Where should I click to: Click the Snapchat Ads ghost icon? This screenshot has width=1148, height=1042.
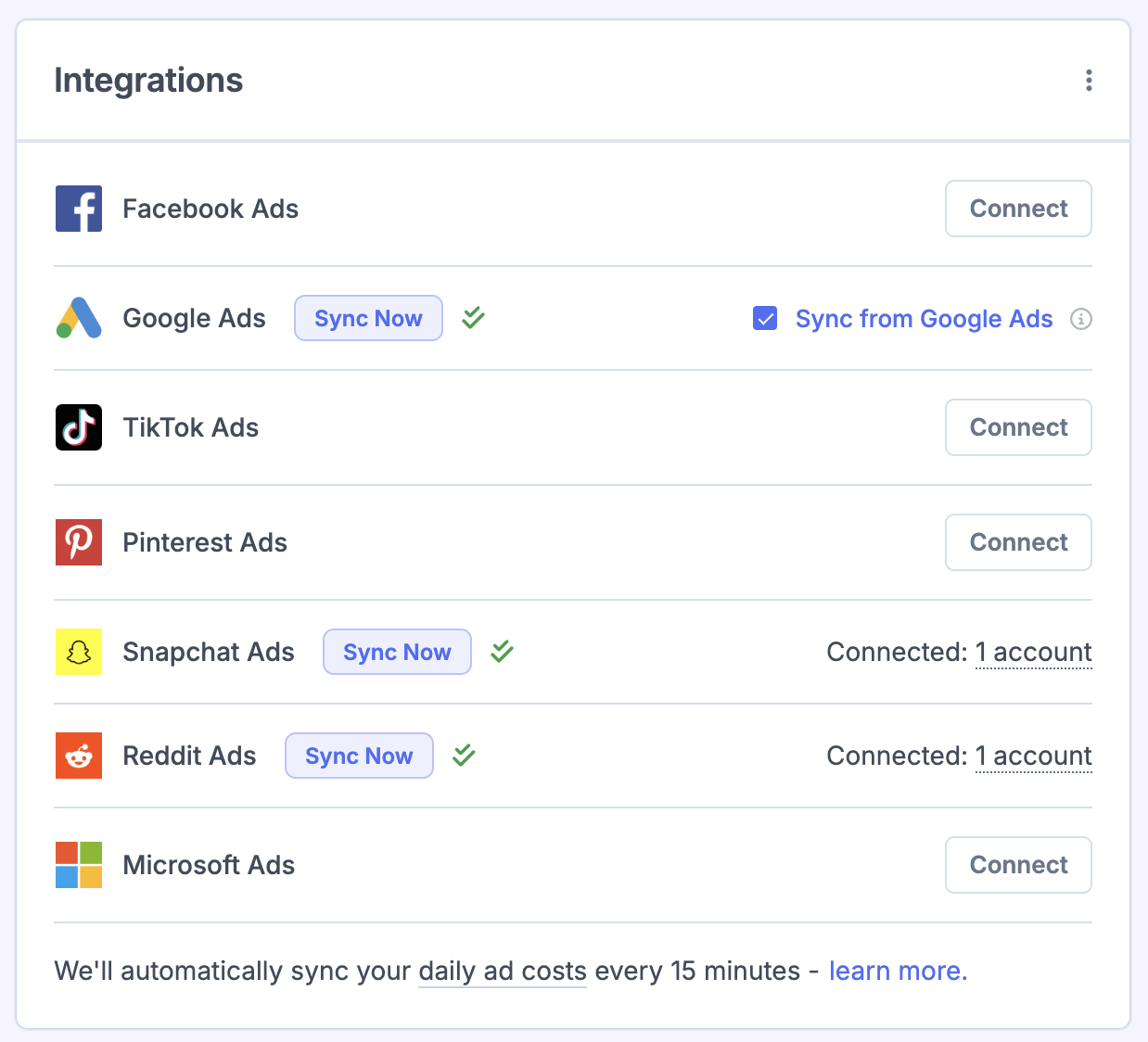[x=79, y=652]
